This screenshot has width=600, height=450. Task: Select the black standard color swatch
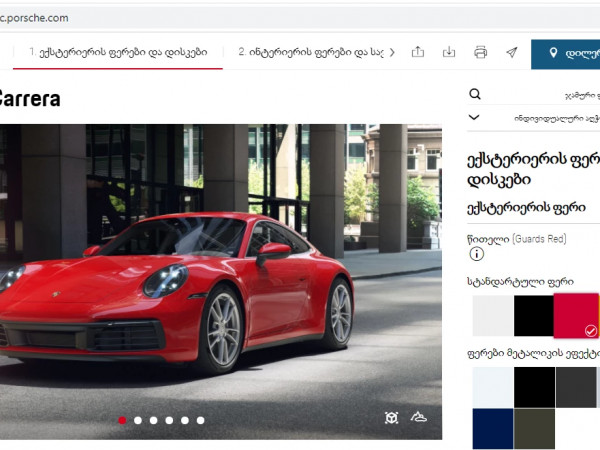[534, 316]
